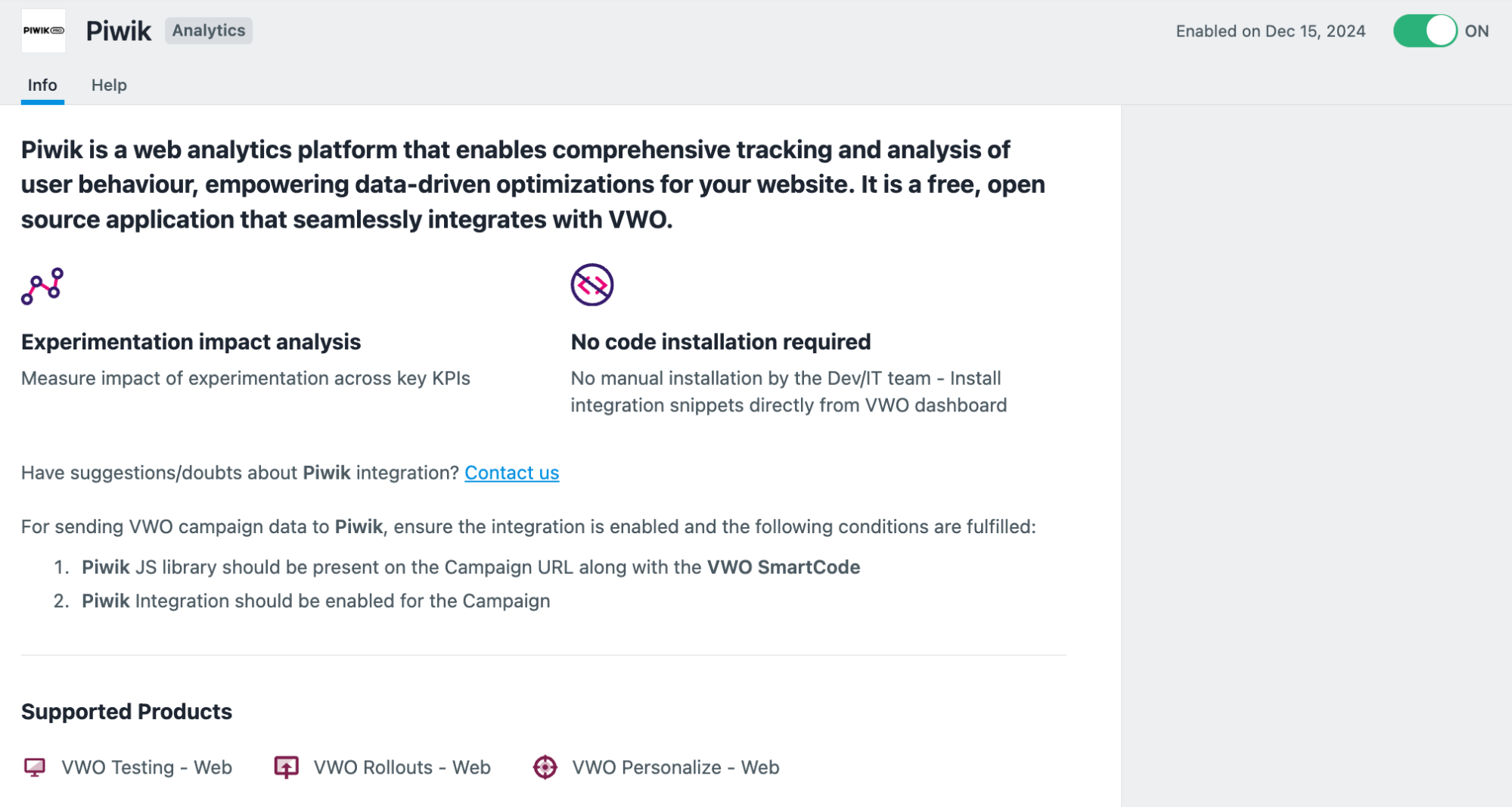Click the No code installation required heading

pos(721,342)
